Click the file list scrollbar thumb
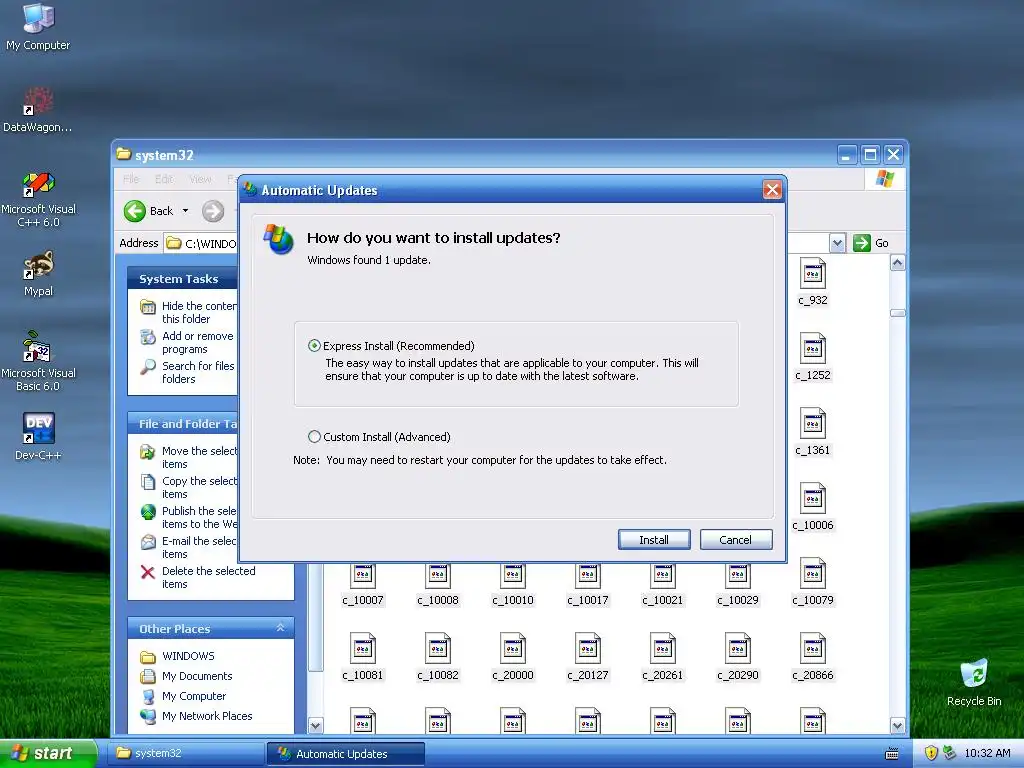 pos(897,313)
